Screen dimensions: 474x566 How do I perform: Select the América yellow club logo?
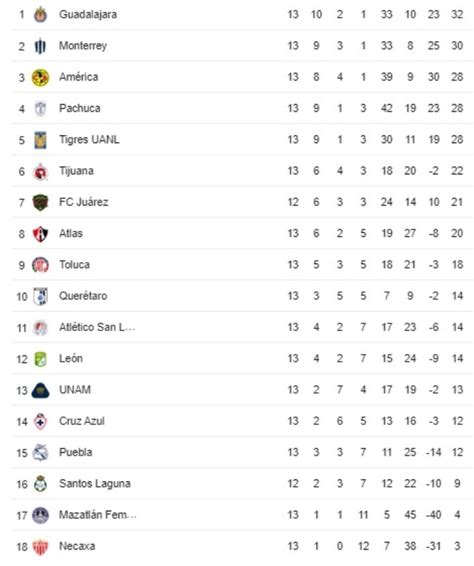tap(40, 78)
